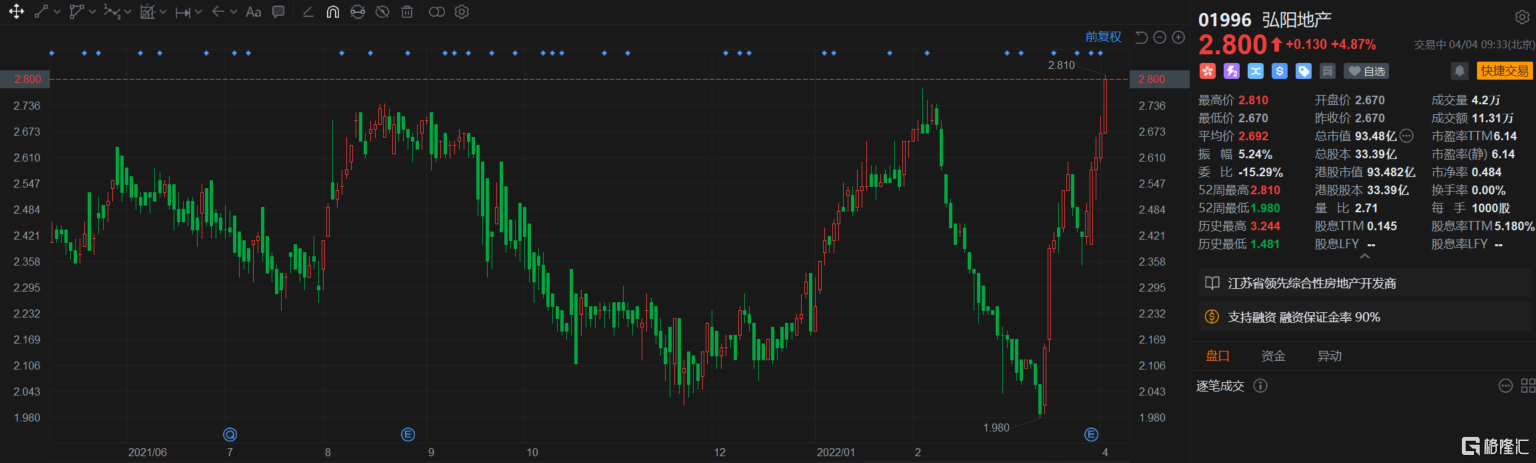Select the Fibonacci/grid analysis tool
1536x463 pixels.
point(148,12)
